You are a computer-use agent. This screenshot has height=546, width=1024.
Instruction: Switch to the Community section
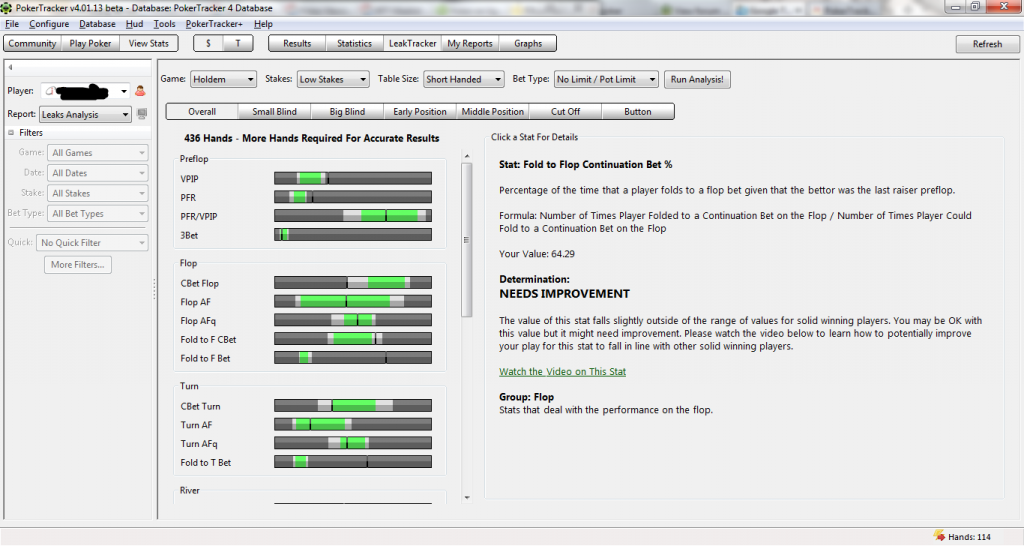coord(32,43)
